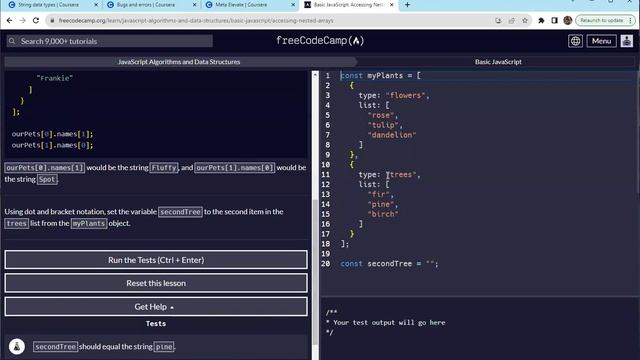Image resolution: width=640 pixels, height=360 pixels.
Task: Open a new browser tab
Action: (407, 5)
